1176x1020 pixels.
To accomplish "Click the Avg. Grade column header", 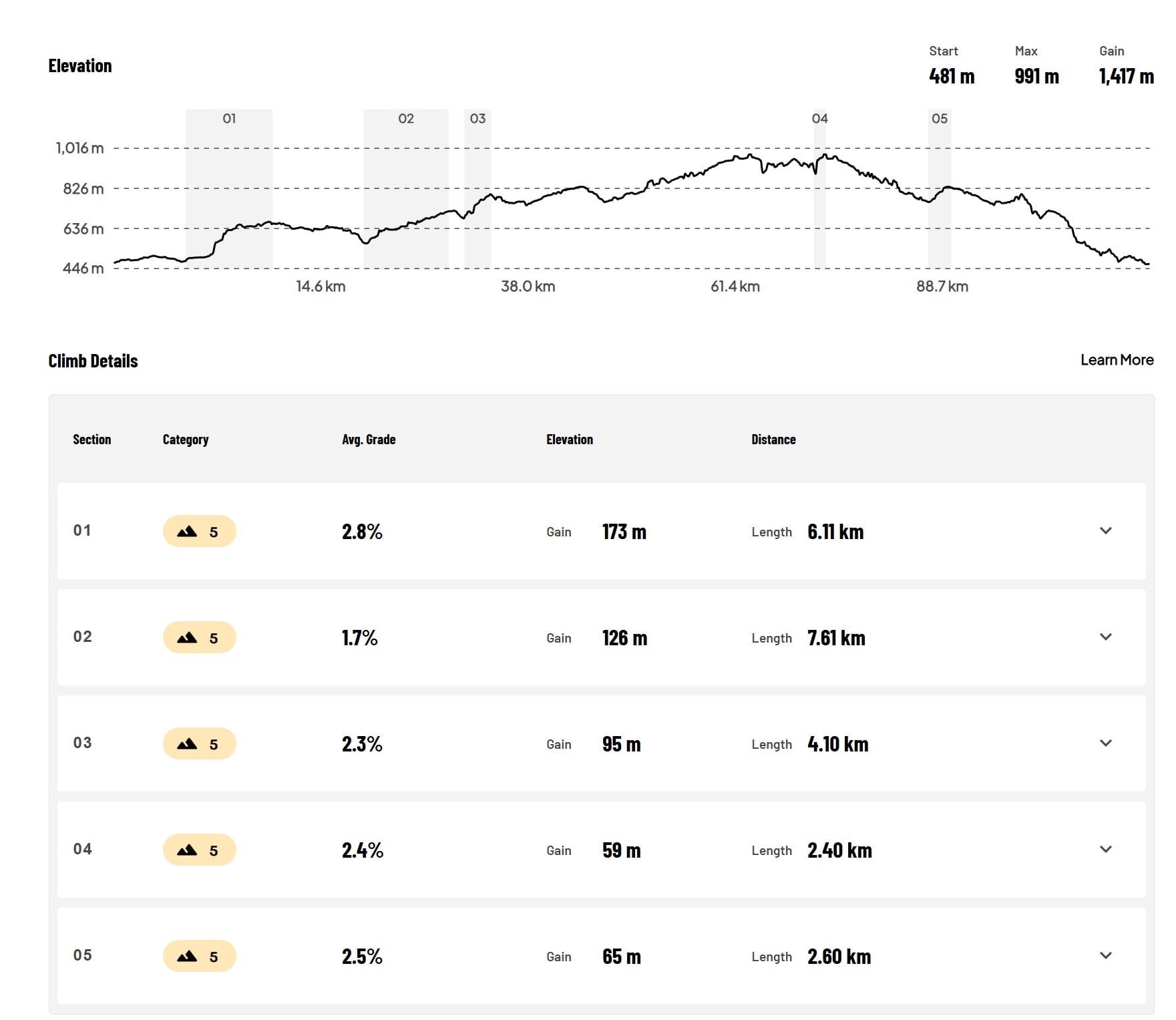I will click(369, 440).
